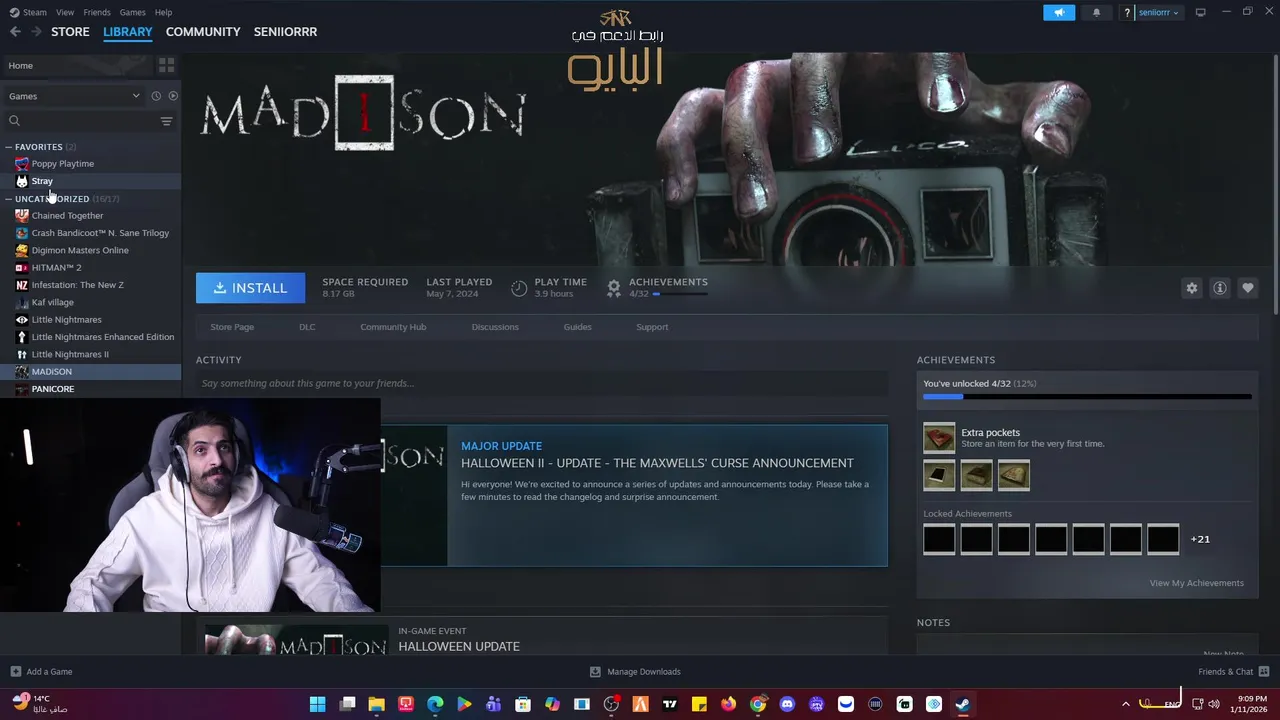Open Discord from the taskbar
The image size is (1280, 720).
(x=787, y=704)
